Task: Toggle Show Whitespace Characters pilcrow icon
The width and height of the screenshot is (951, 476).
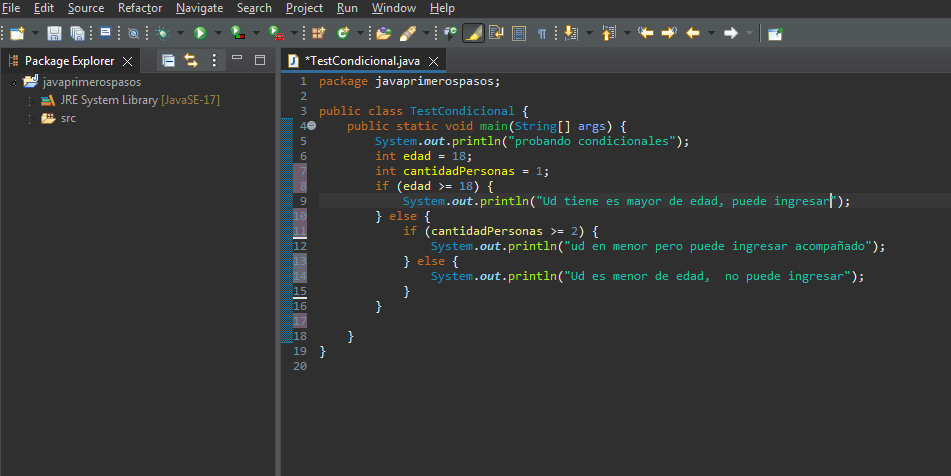Action: click(542, 34)
